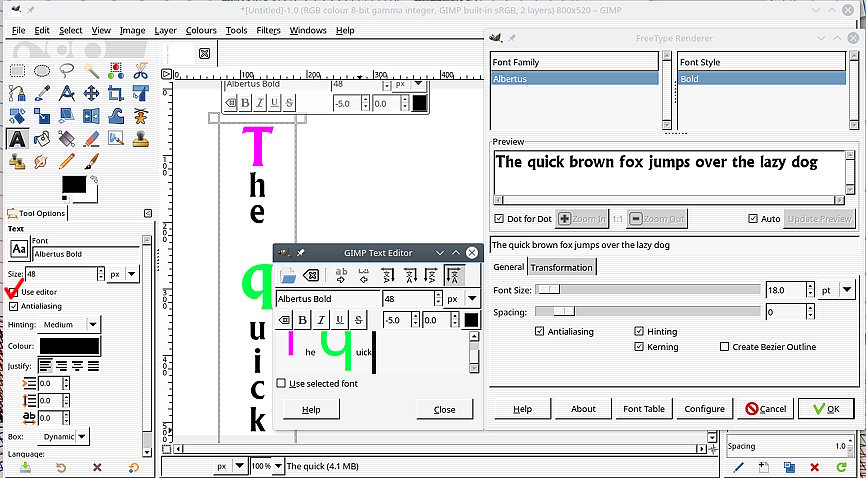The width and height of the screenshot is (866, 478).
Task: Click left justify icon in Tool Options
Action: [x=45, y=366]
